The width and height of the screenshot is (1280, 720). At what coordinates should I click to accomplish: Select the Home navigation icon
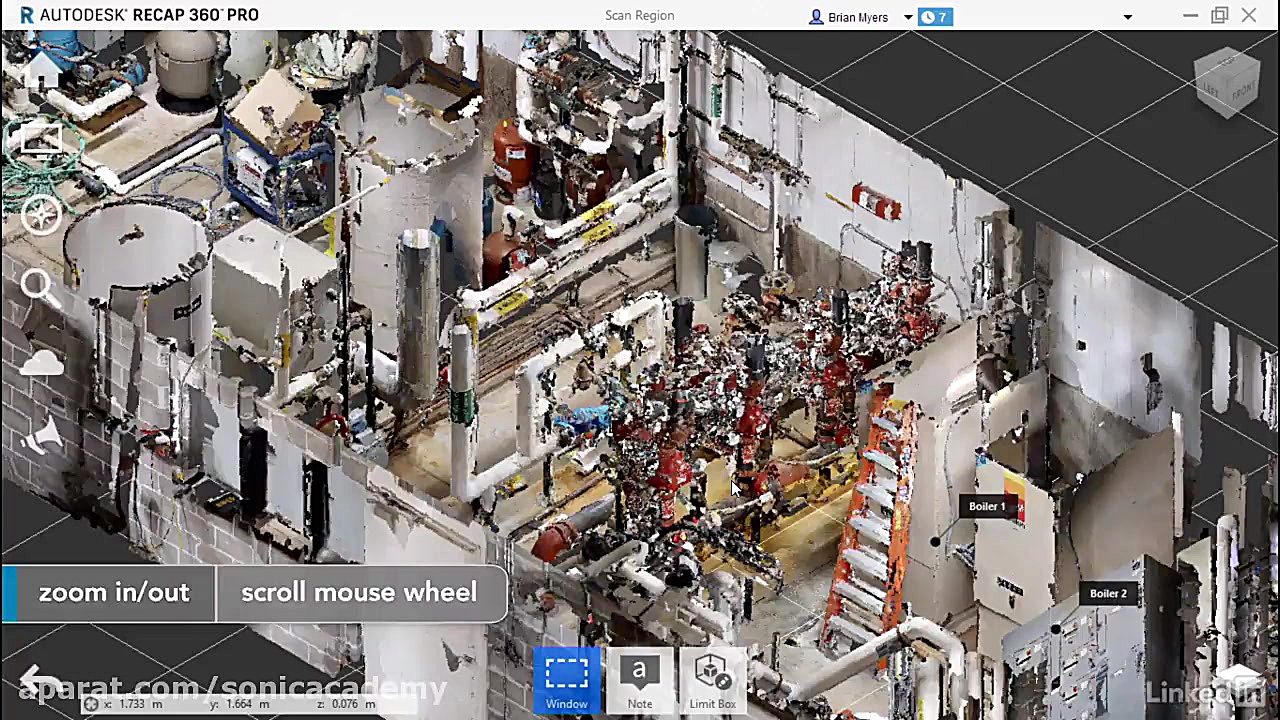tap(42, 70)
